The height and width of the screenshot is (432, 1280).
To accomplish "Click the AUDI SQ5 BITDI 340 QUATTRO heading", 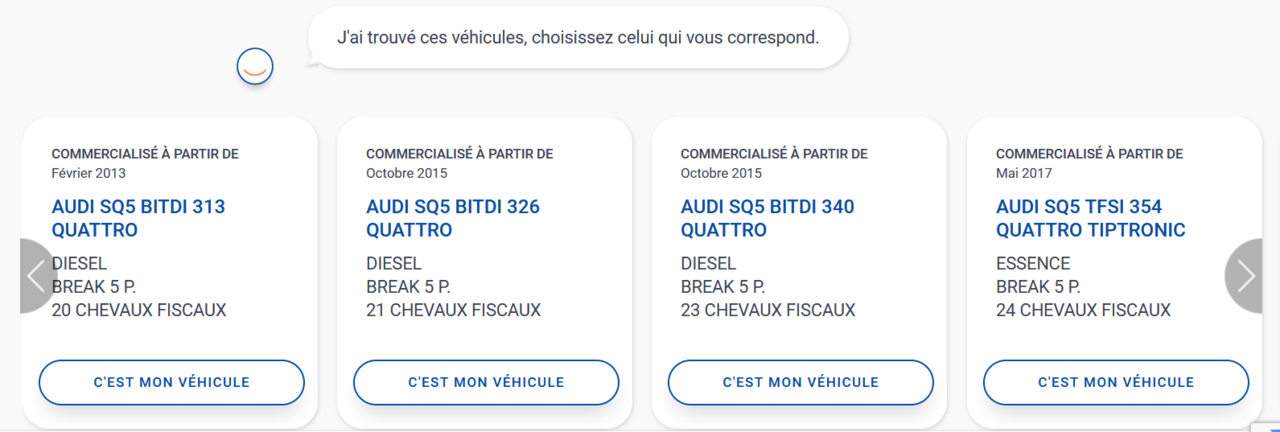I will point(767,219).
